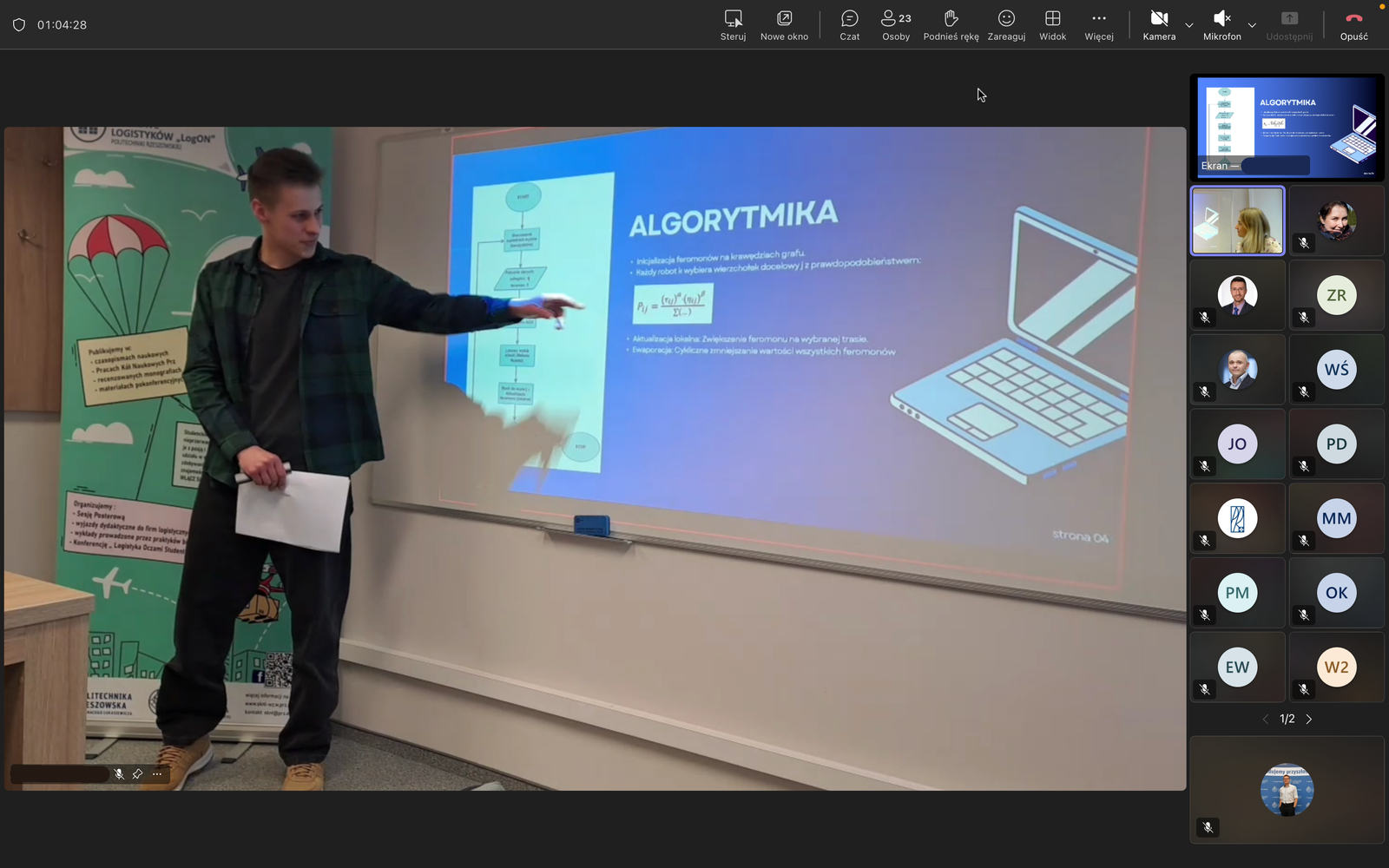
Task: Raise hand with Podnieś rękę
Action: (951, 24)
